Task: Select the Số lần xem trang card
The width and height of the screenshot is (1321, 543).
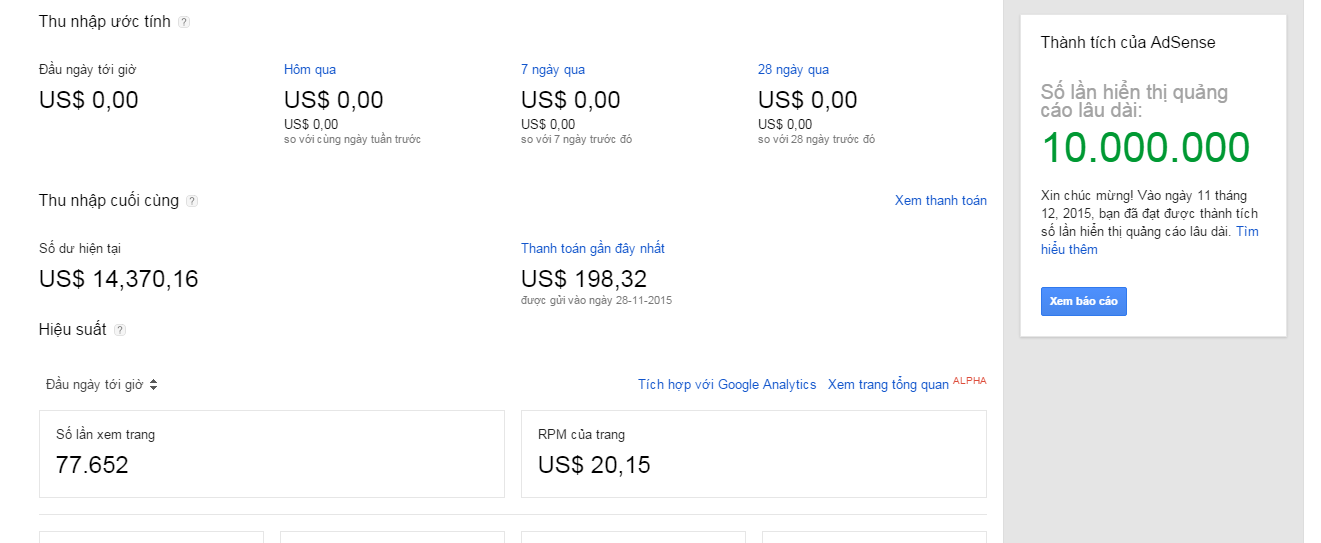Action: tap(271, 453)
